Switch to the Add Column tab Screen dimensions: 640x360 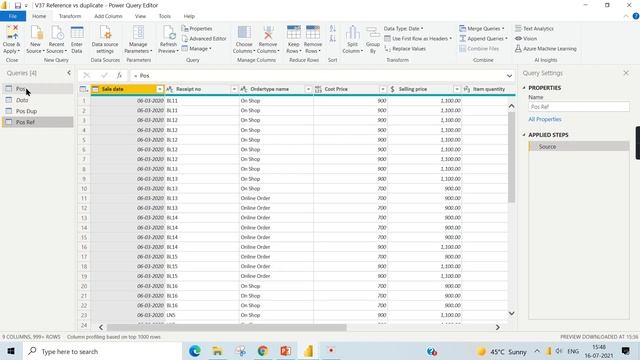(108, 16)
